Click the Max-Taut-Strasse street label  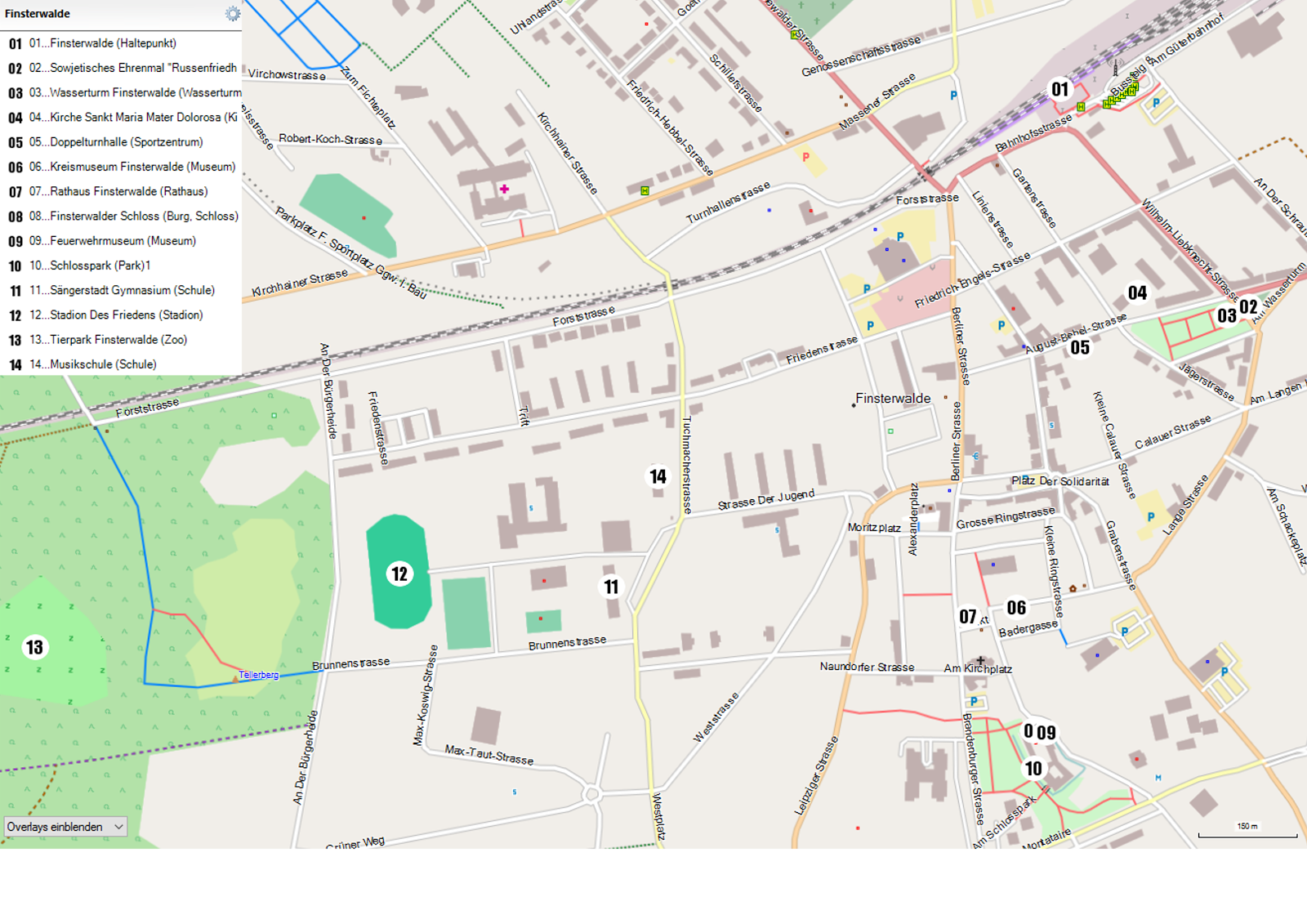point(489,755)
